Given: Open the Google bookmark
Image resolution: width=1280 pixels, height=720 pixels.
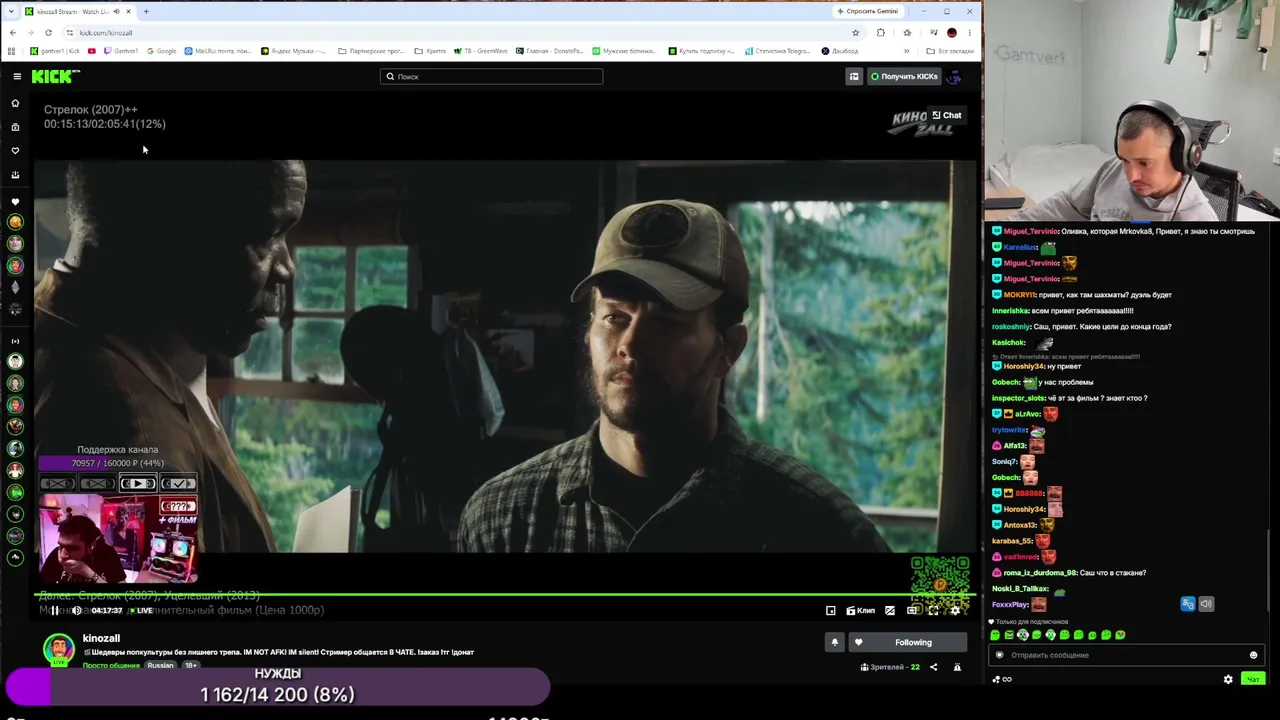Looking at the screenshot, I should (161, 51).
